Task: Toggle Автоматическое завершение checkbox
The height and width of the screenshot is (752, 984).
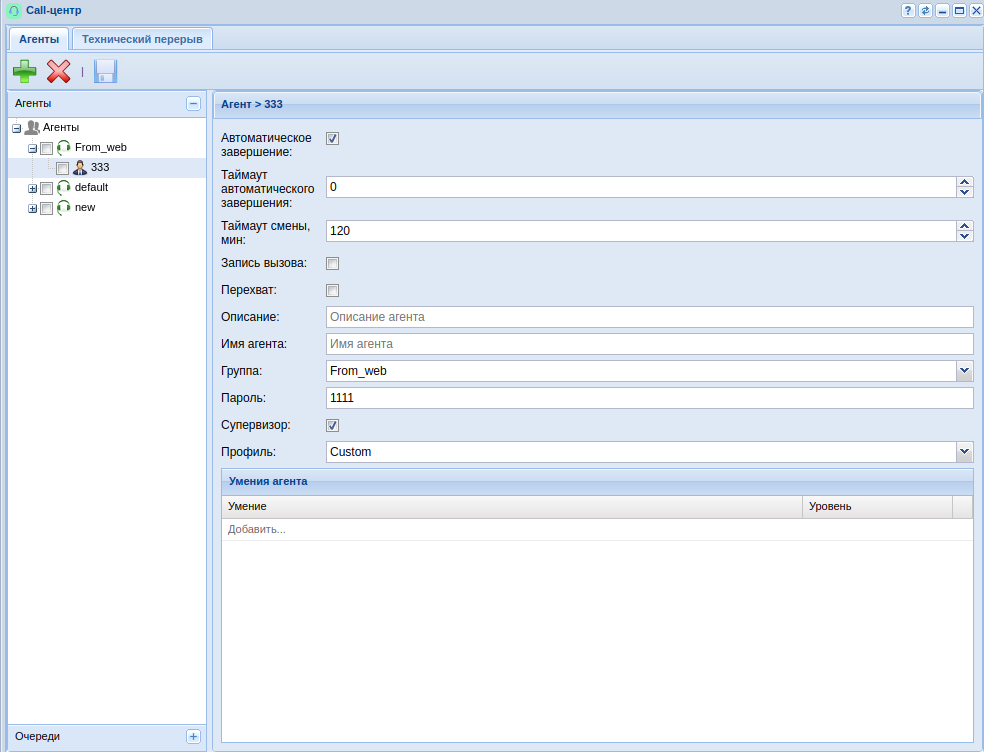Action: pyautogui.click(x=333, y=139)
